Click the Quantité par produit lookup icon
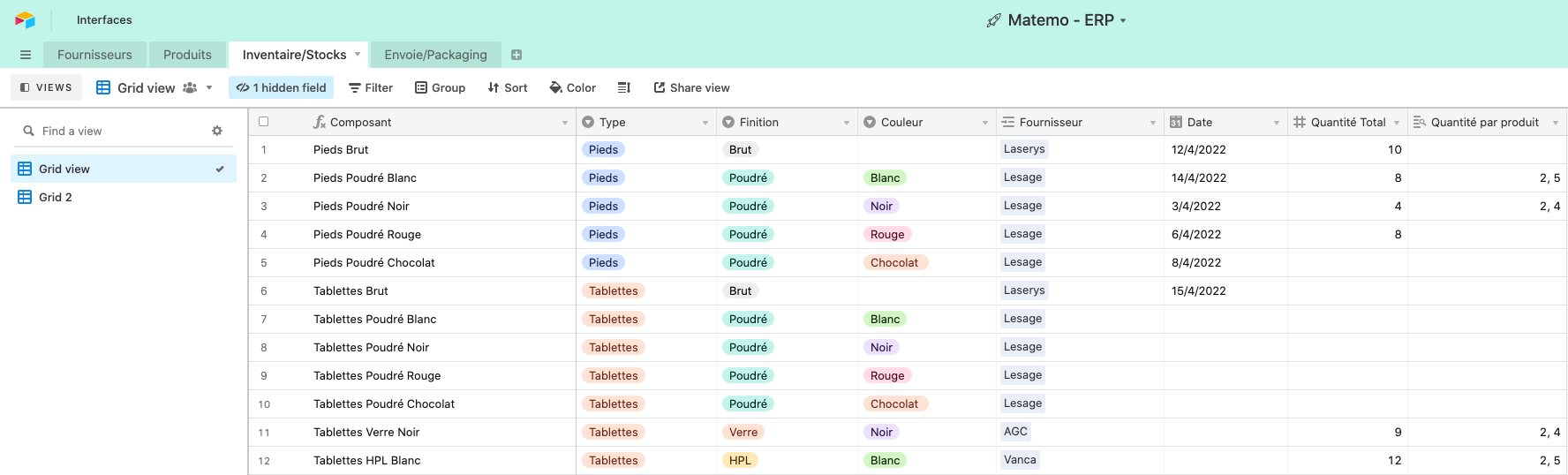 1420,122
